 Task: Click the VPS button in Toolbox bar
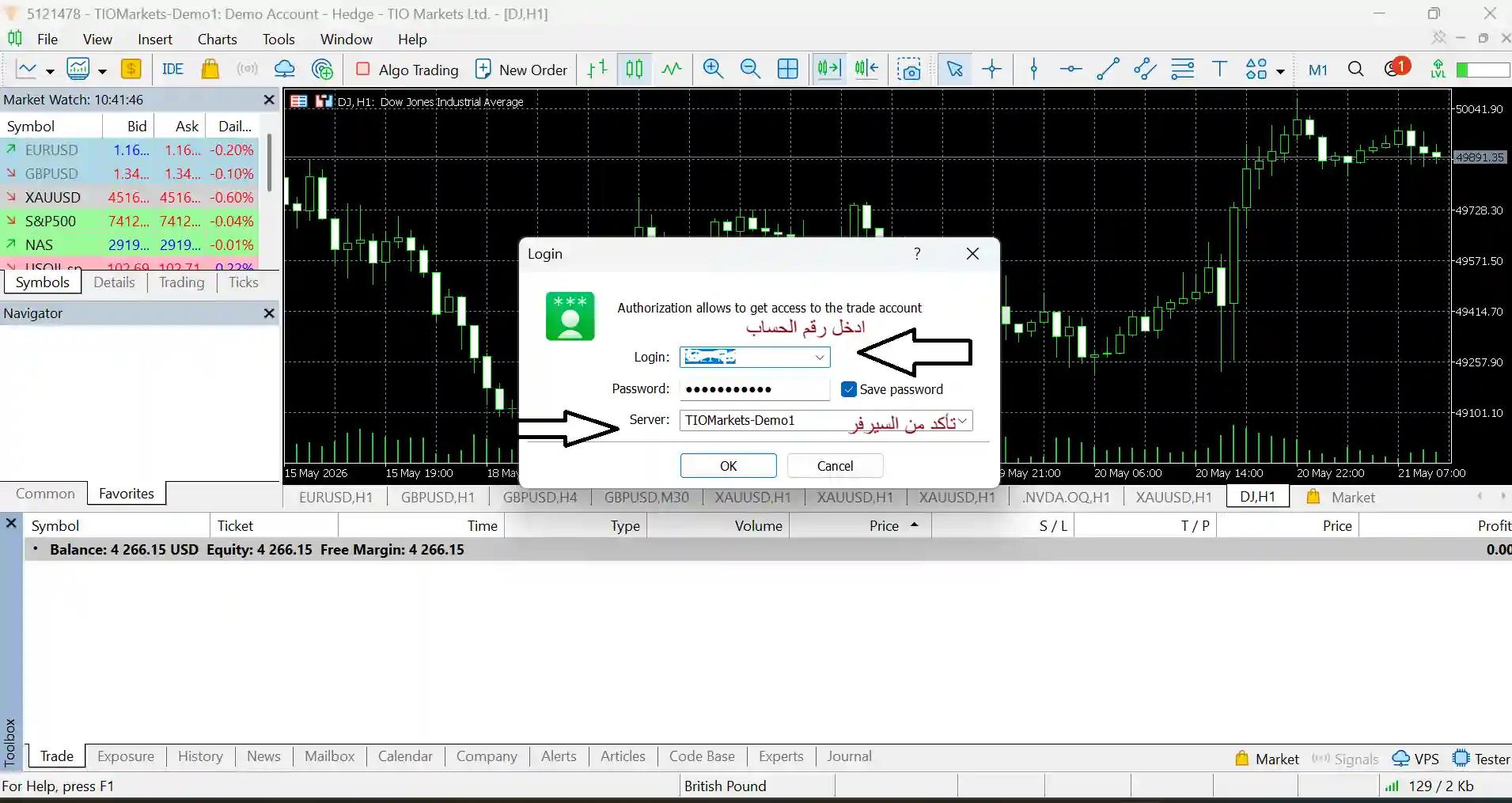tap(1415, 759)
